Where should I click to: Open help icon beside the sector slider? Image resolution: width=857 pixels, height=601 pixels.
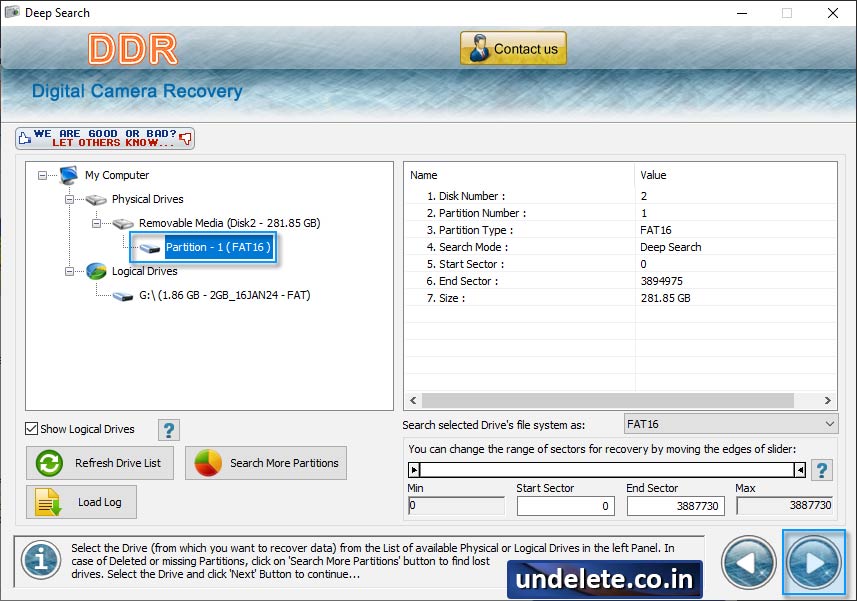(822, 470)
